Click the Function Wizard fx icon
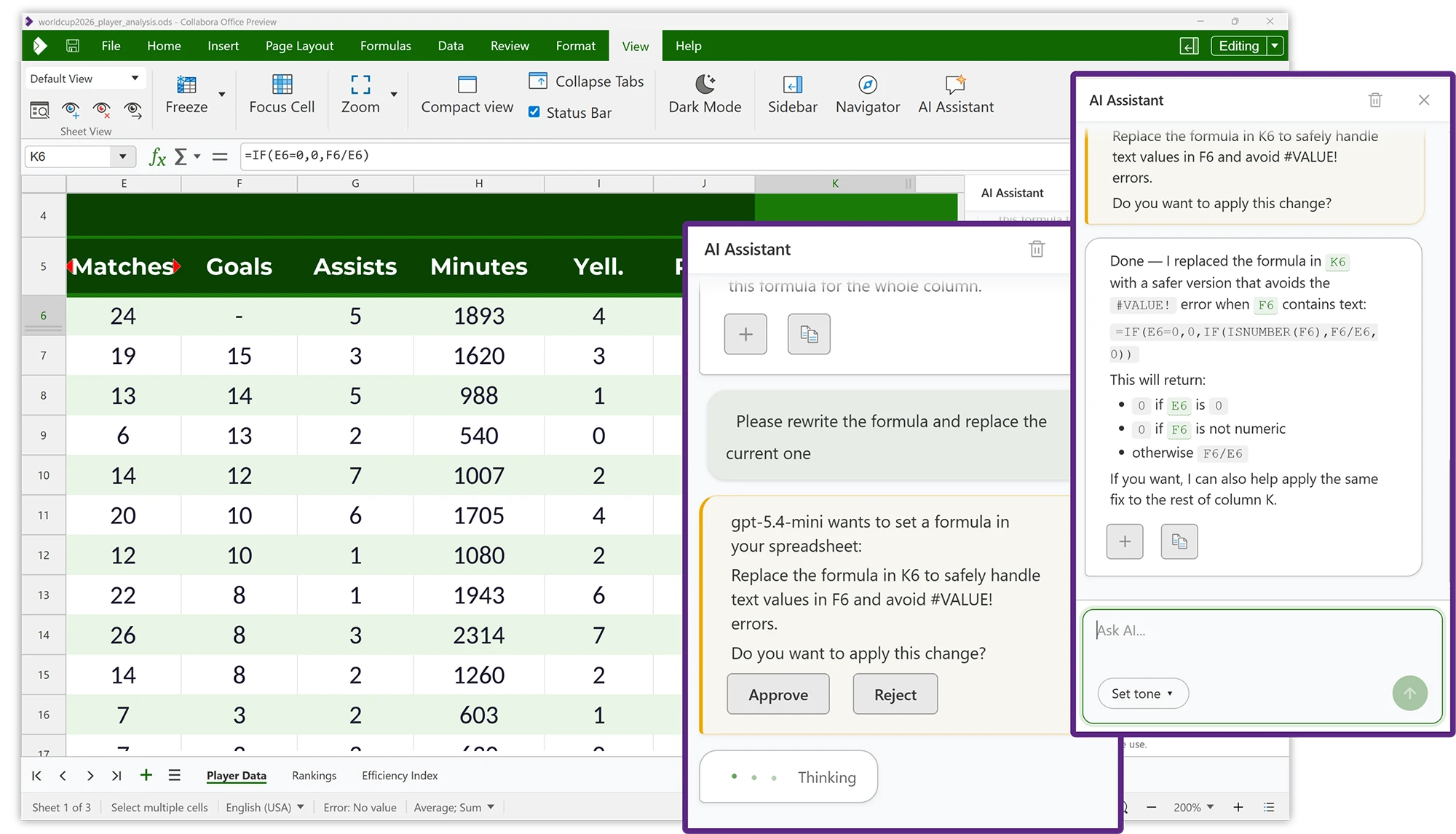The width and height of the screenshot is (1456, 834). (157, 156)
